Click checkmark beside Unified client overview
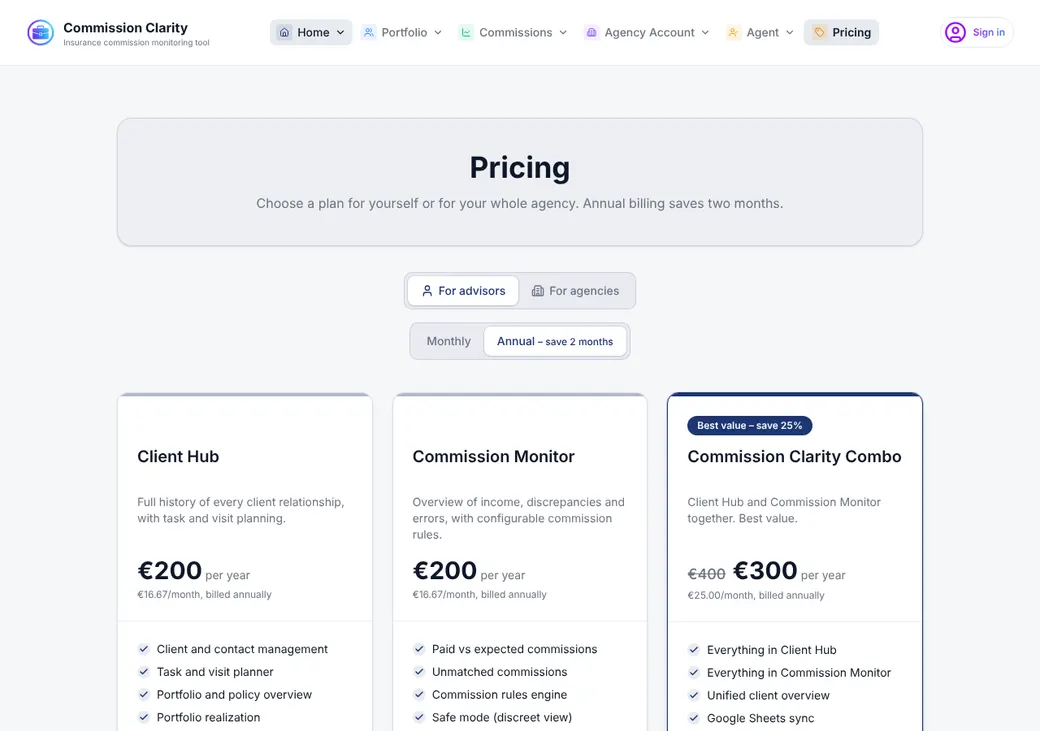Viewport: 1040px width, 731px height. coord(694,695)
